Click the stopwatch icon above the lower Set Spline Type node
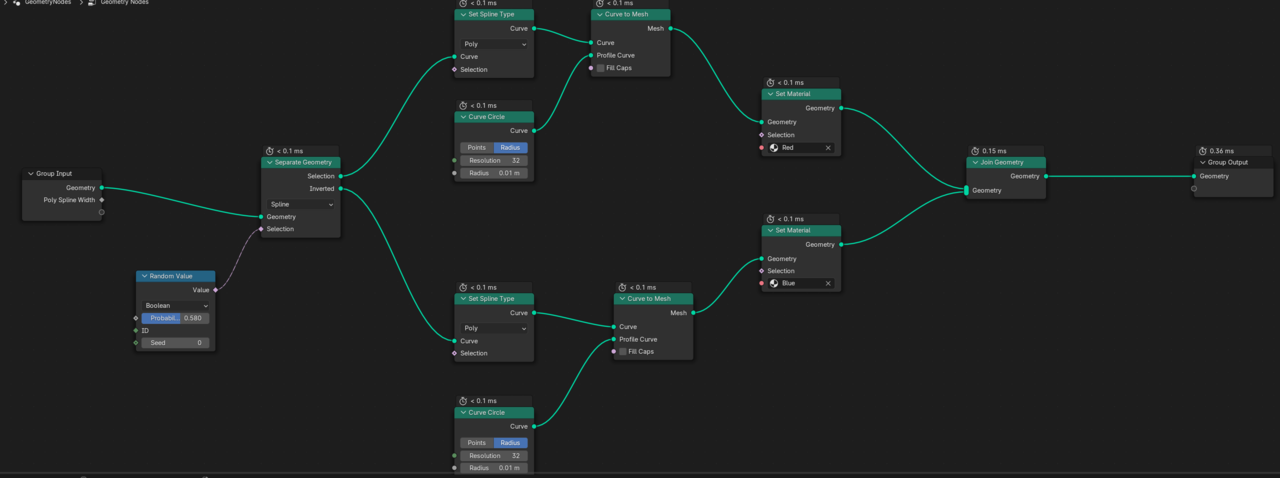This screenshot has width=1280, height=478. point(463,287)
